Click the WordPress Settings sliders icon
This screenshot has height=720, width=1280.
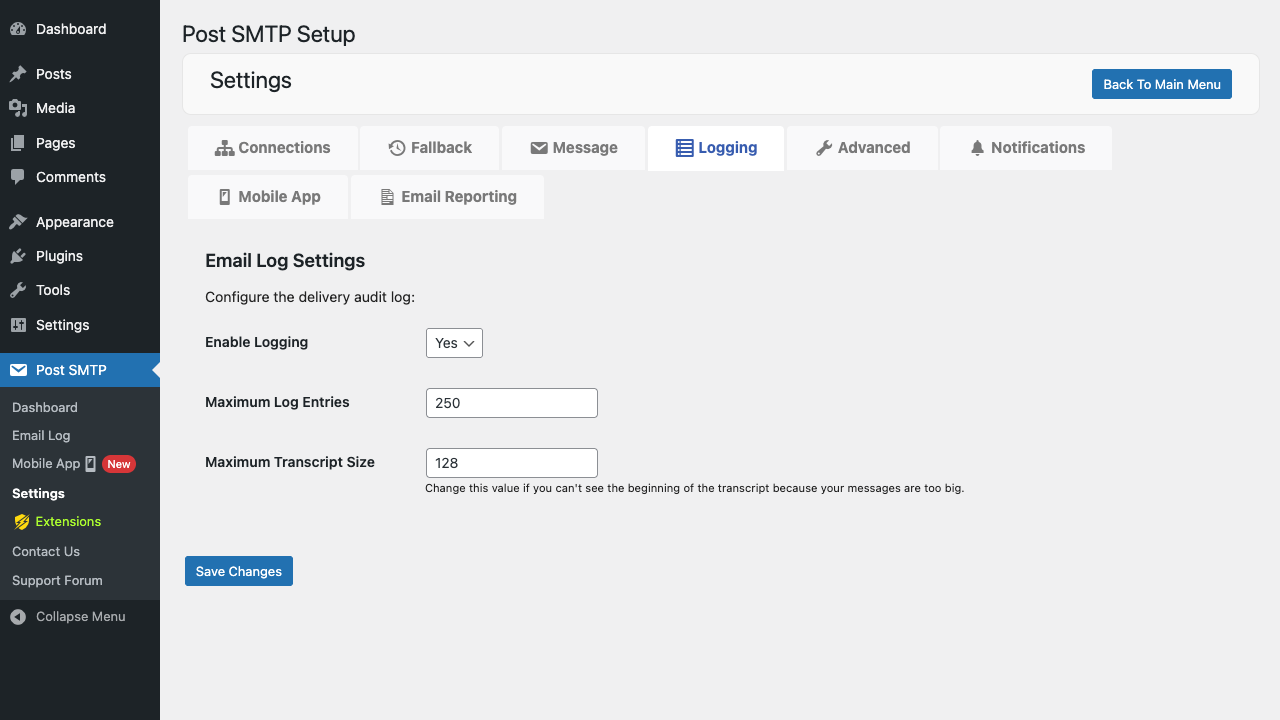18,325
